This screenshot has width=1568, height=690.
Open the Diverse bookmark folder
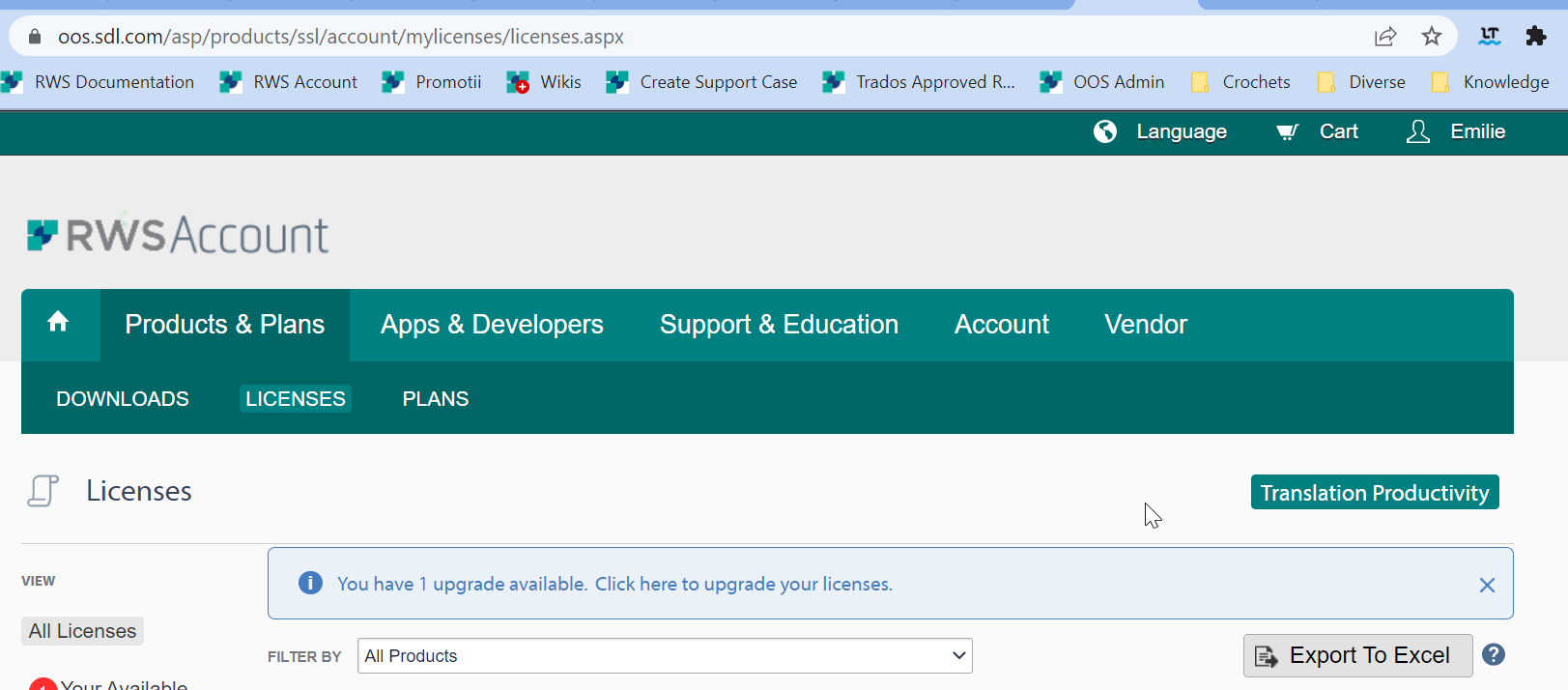[x=1361, y=82]
